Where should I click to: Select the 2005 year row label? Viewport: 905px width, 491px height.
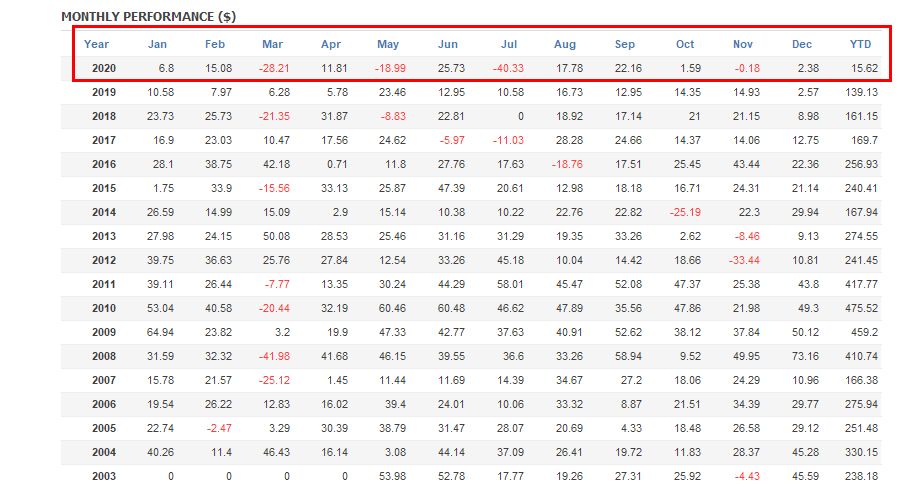click(x=104, y=428)
